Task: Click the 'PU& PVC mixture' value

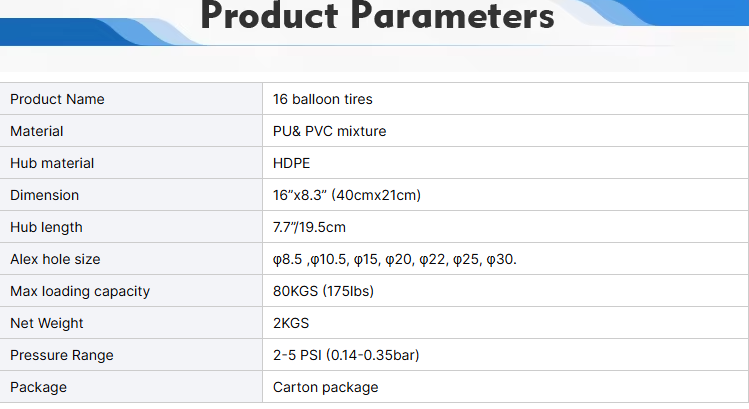Action: click(329, 131)
